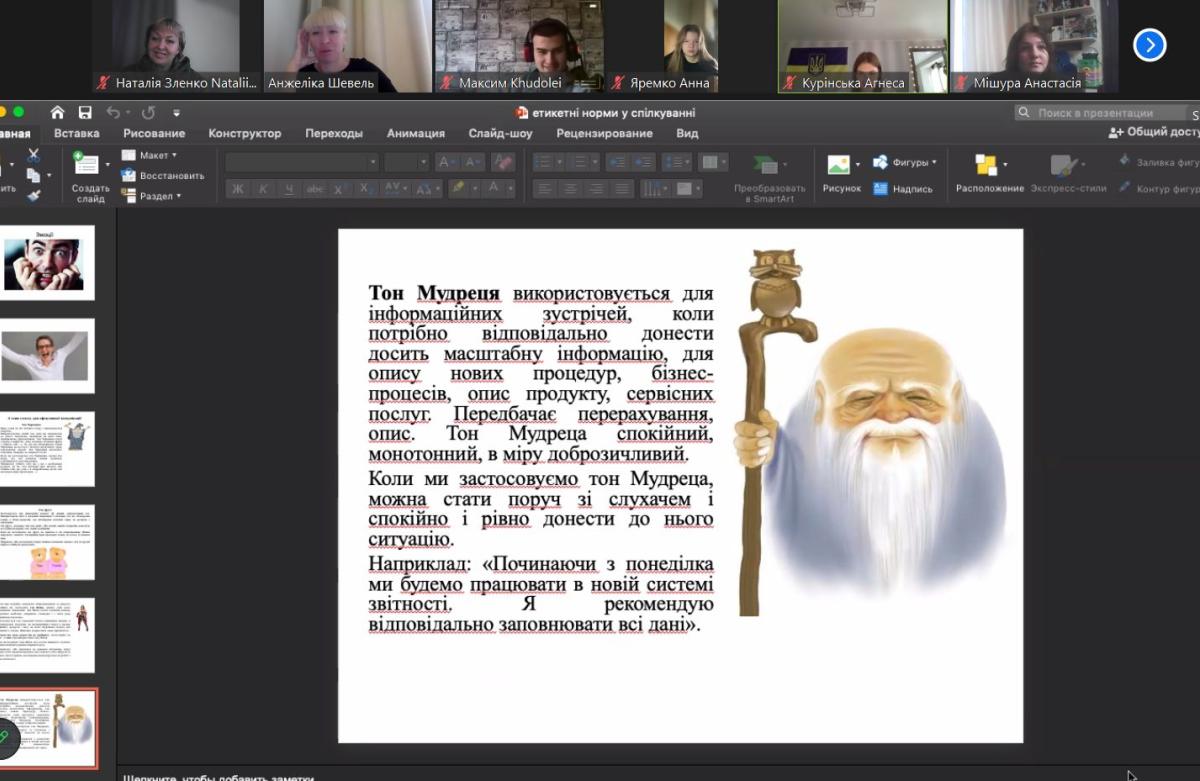Click the Поиск в презентации search field
Image resolution: width=1200 pixels, height=781 pixels.
pos(1100,113)
